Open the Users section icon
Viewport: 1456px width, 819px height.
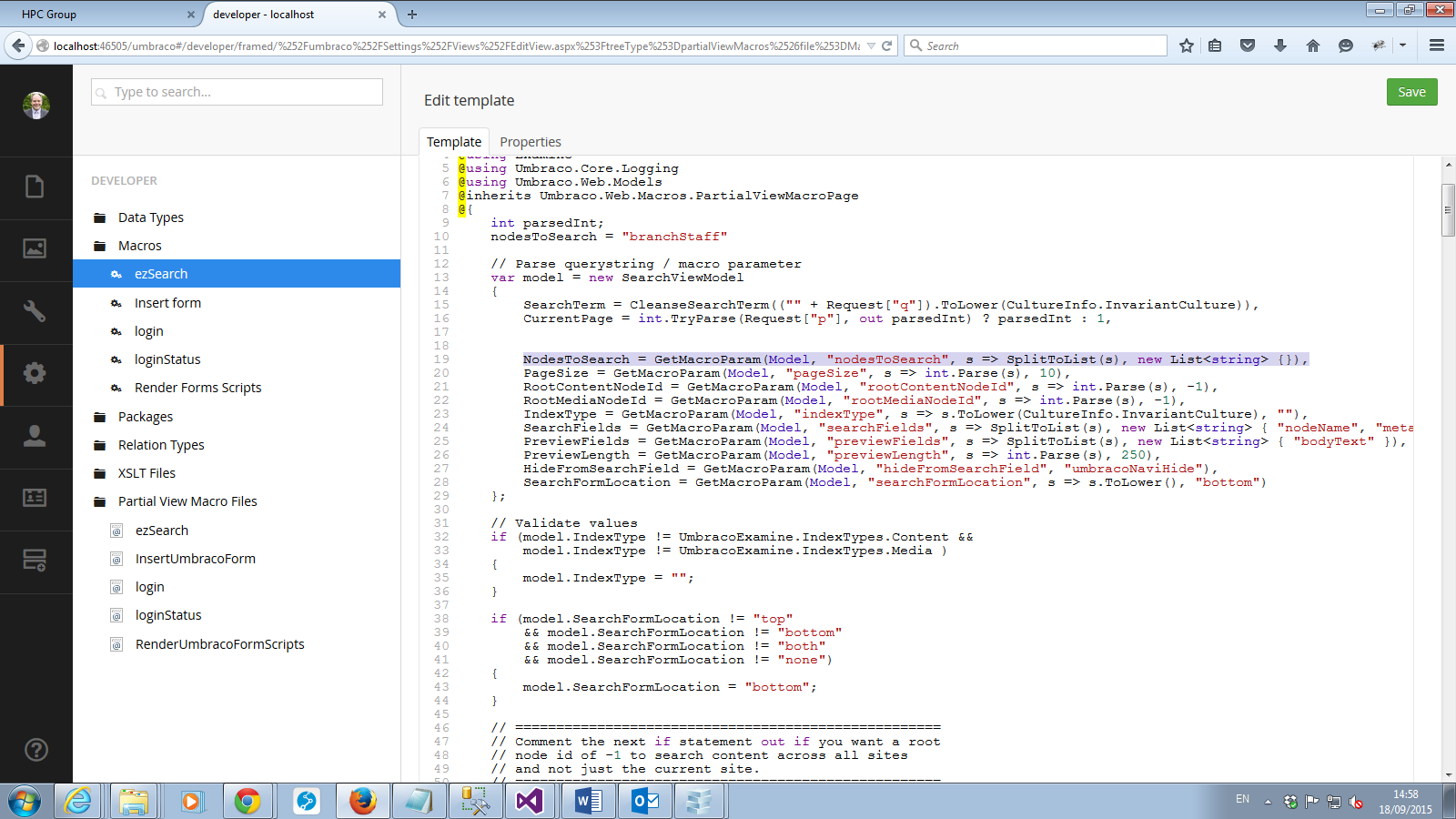coord(35,436)
